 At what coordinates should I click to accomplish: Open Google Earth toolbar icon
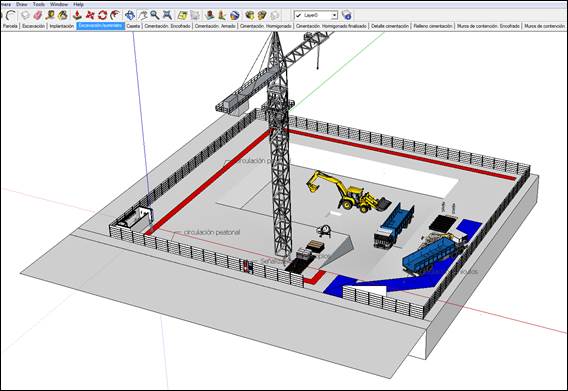(x=235, y=15)
